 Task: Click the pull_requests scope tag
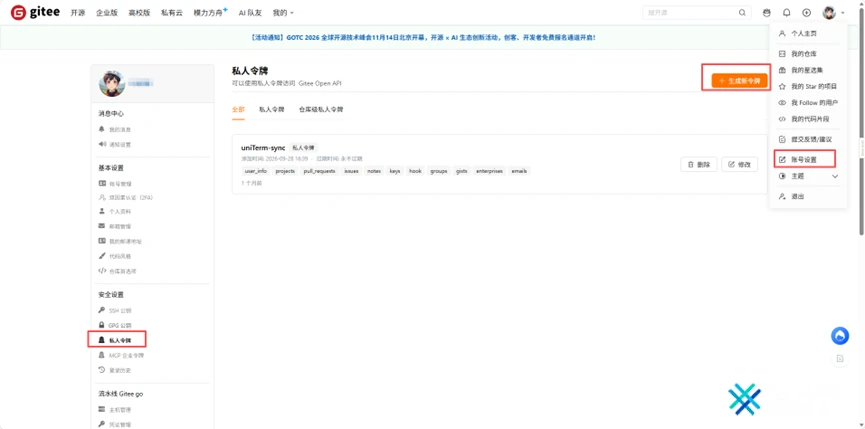pyautogui.click(x=319, y=171)
